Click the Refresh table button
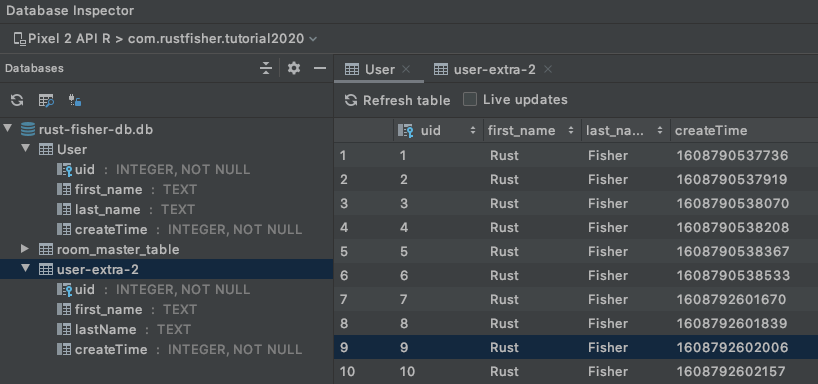 [398, 100]
